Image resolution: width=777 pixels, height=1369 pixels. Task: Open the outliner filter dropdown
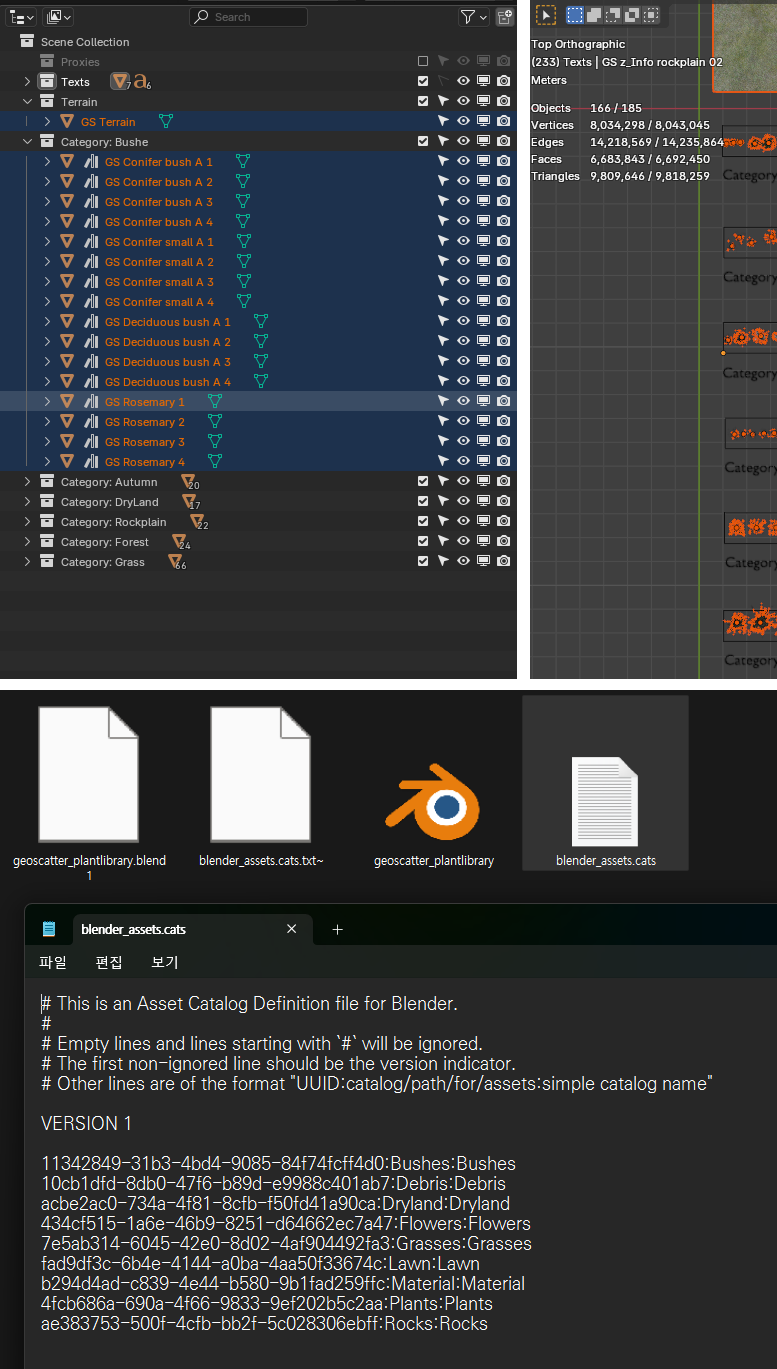point(474,16)
